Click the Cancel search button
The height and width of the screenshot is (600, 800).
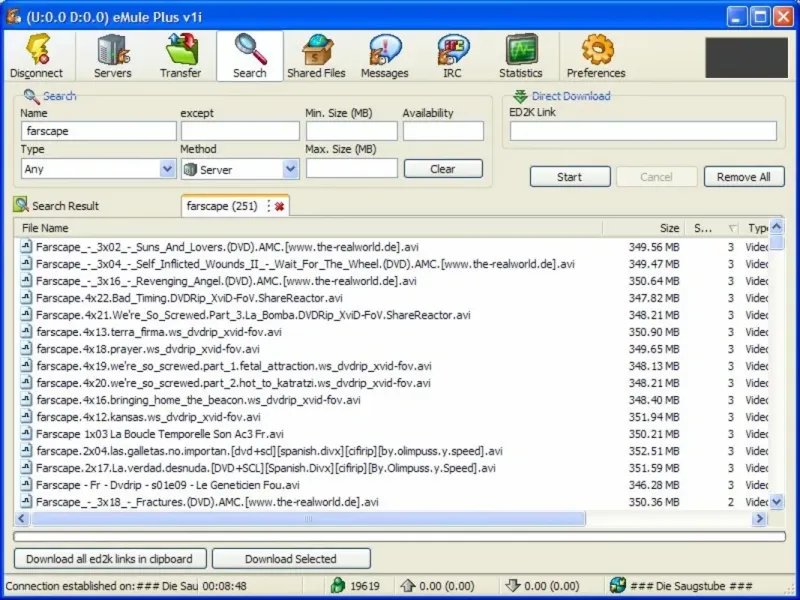point(656,177)
